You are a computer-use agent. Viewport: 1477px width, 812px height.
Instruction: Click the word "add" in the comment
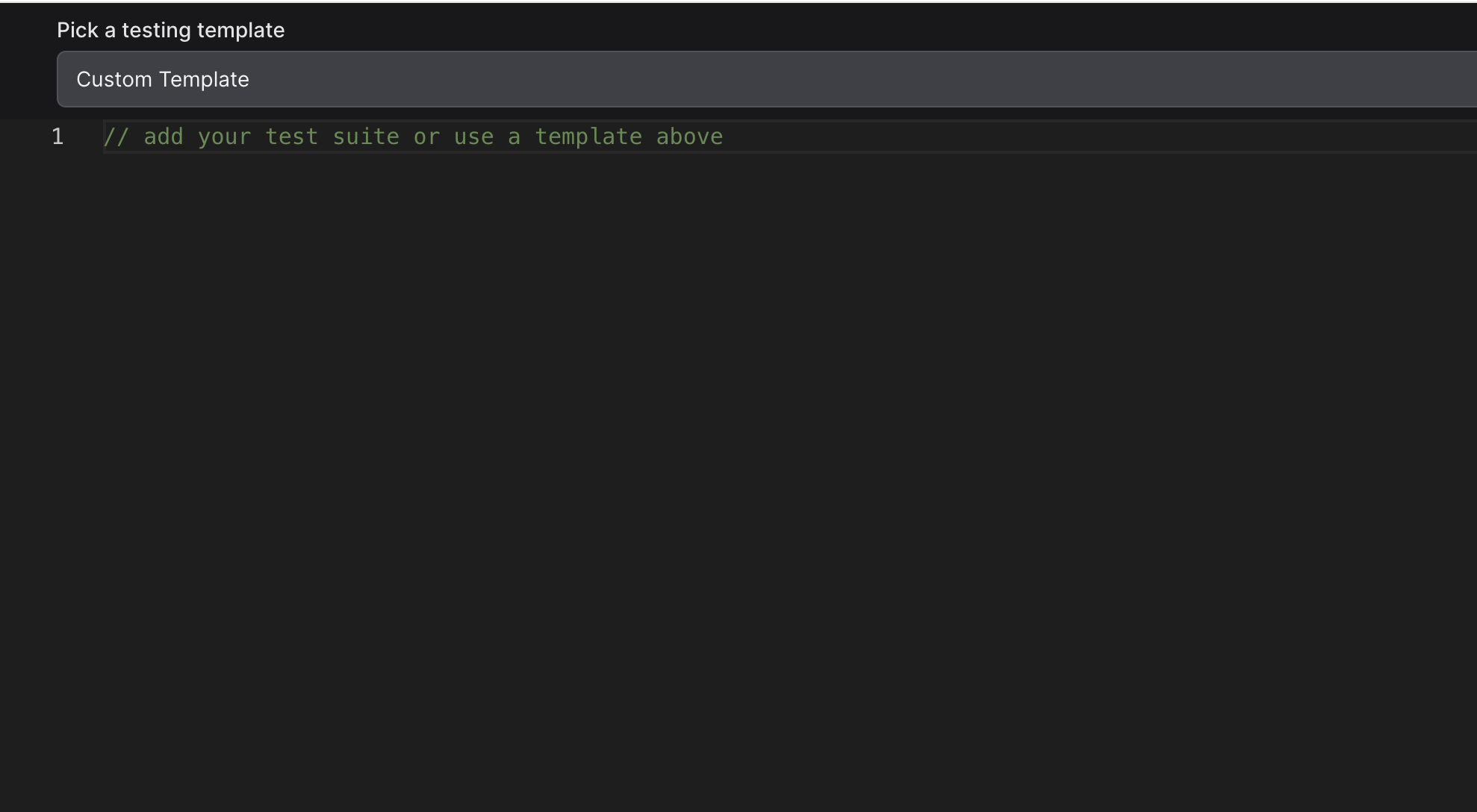[x=164, y=137]
